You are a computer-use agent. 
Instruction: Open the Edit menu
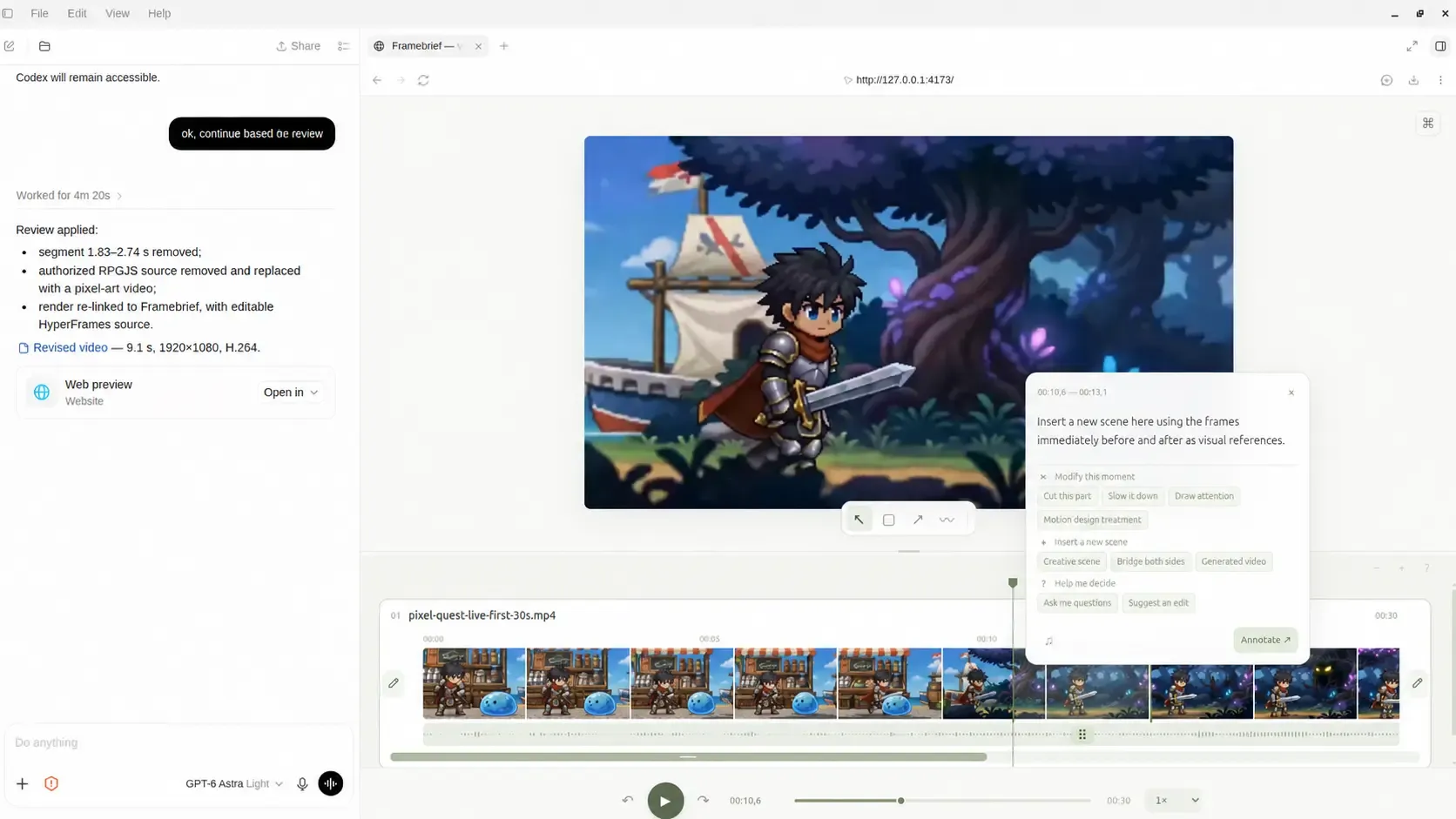[77, 13]
